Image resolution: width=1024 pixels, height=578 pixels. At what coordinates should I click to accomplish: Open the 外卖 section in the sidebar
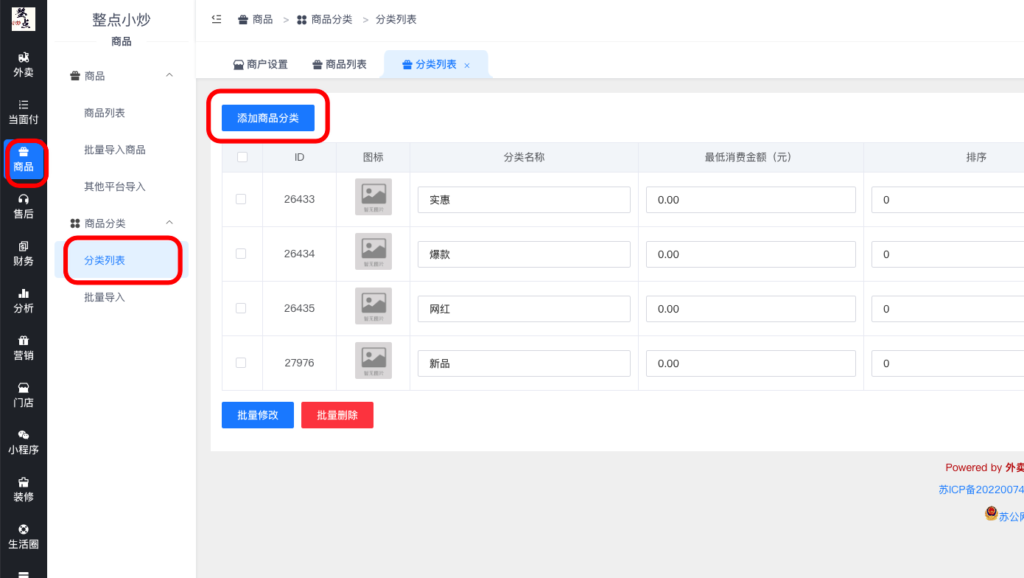click(x=23, y=66)
